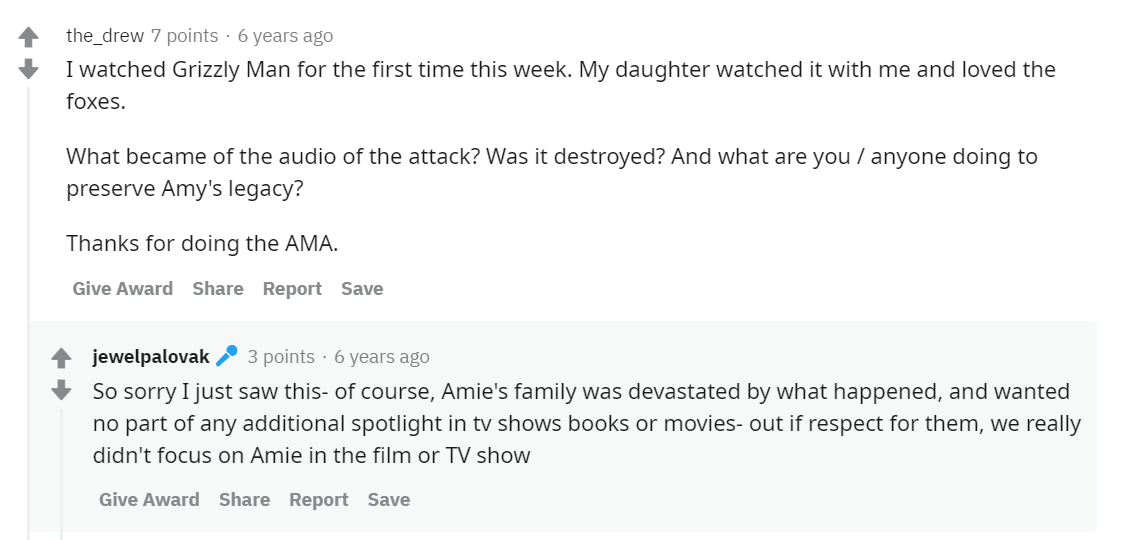Share the_drew's comment
1144x540 pixels.
point(218,288)
